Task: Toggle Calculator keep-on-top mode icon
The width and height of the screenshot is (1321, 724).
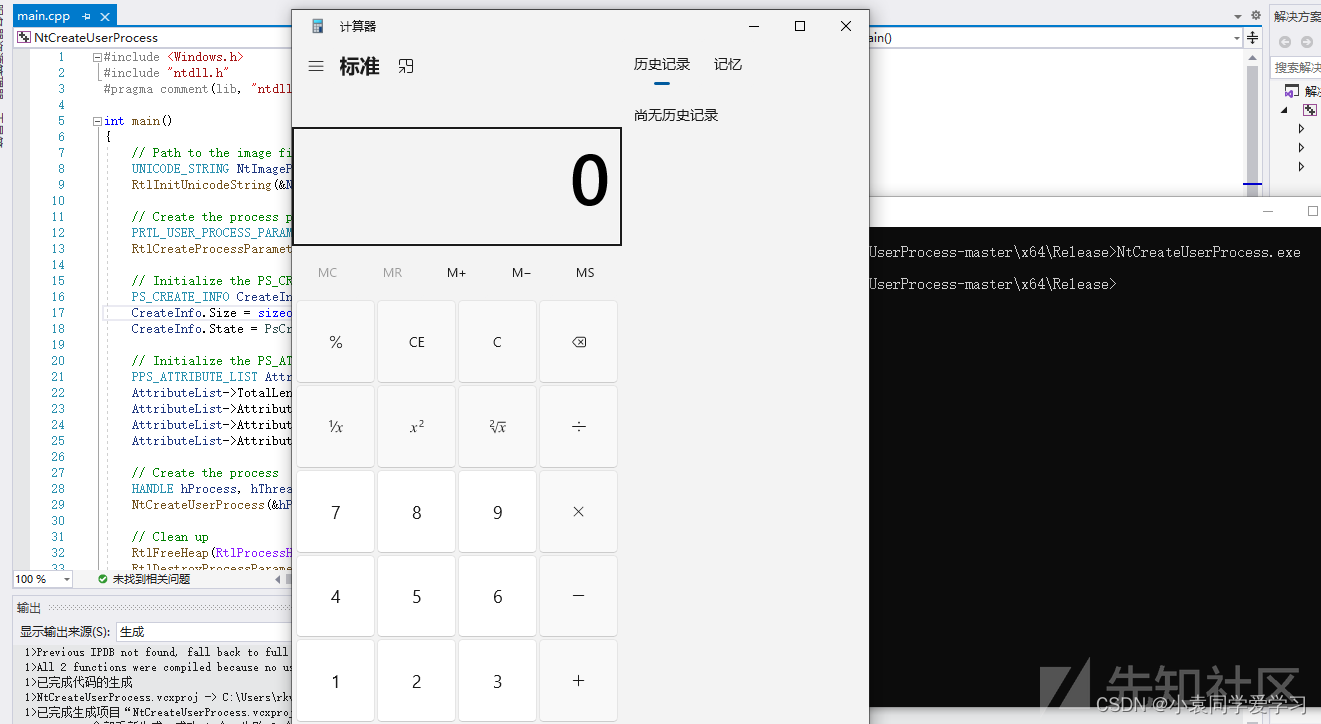Action: click(x=405, y=66)
